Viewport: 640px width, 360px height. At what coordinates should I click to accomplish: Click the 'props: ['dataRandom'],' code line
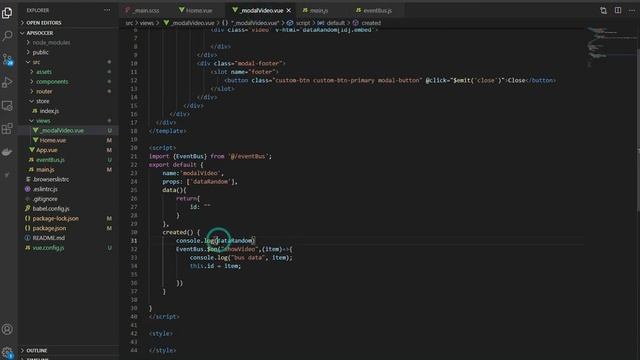(200, 182)
